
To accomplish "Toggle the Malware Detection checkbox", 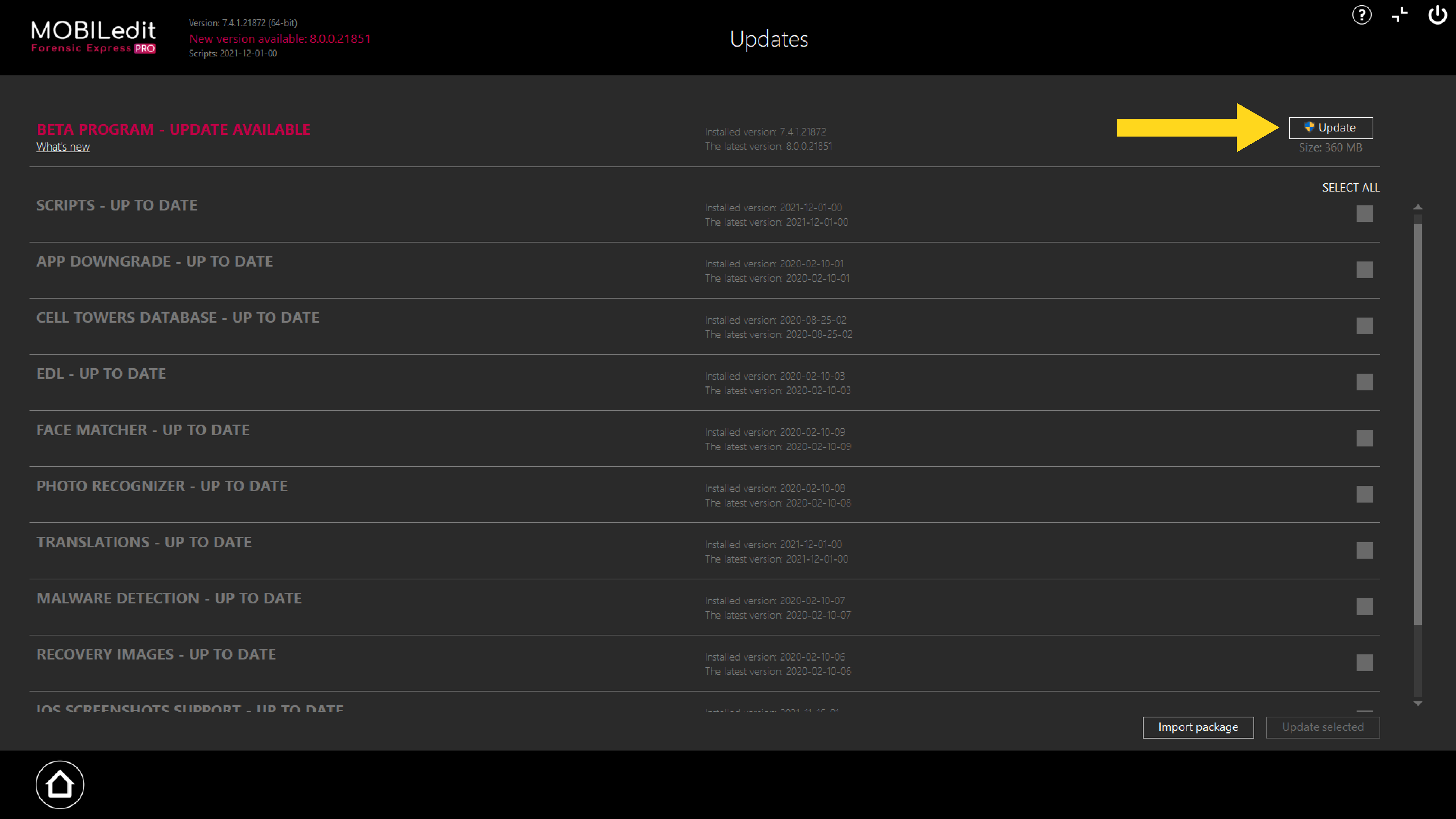I will (1365, 606).
